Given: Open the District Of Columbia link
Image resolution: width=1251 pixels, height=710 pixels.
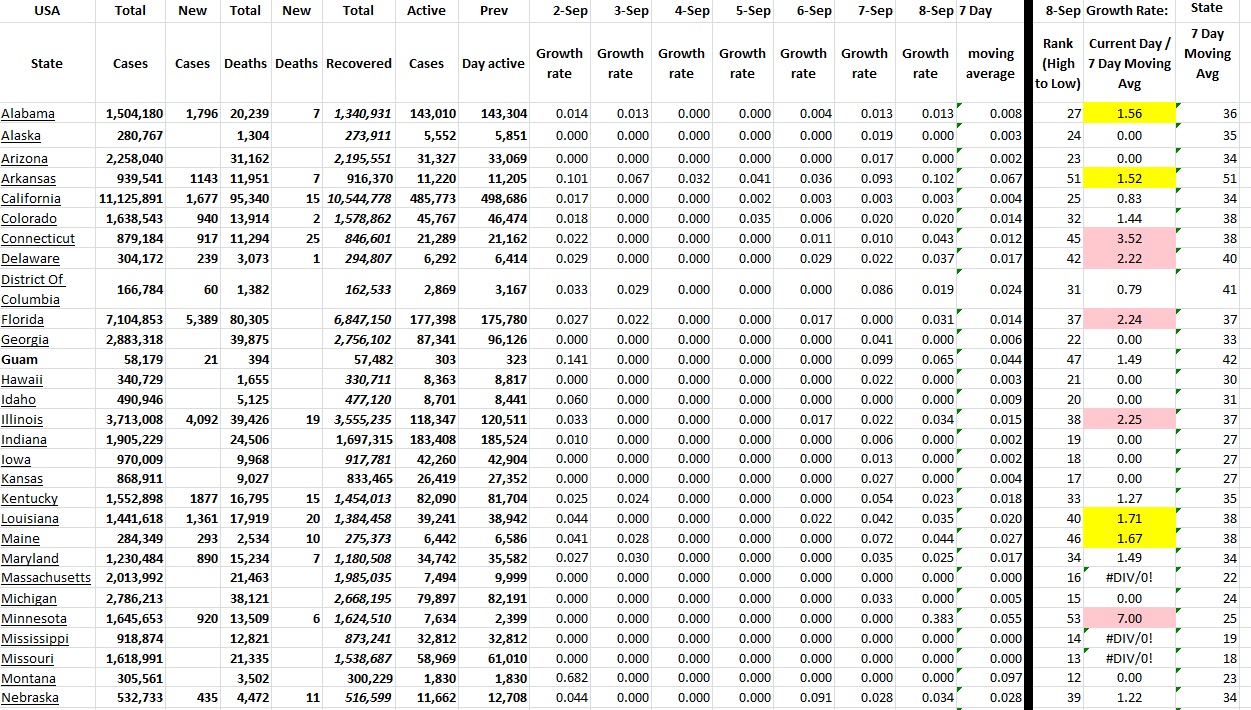Looking at the screenshot, I should point(33,289).
